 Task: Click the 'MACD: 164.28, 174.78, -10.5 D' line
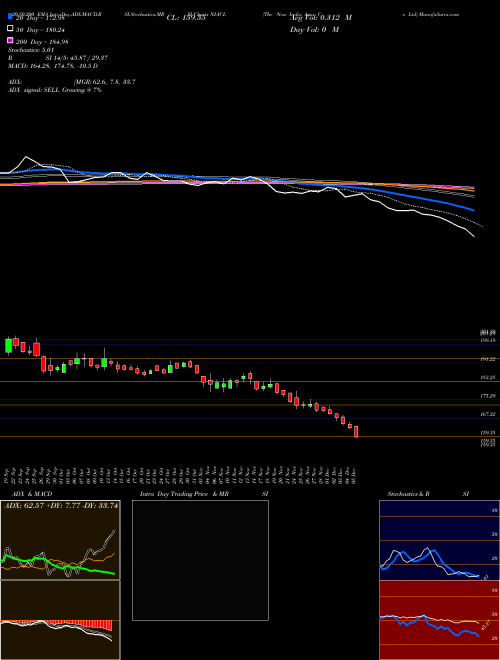[x=53, y=66]
